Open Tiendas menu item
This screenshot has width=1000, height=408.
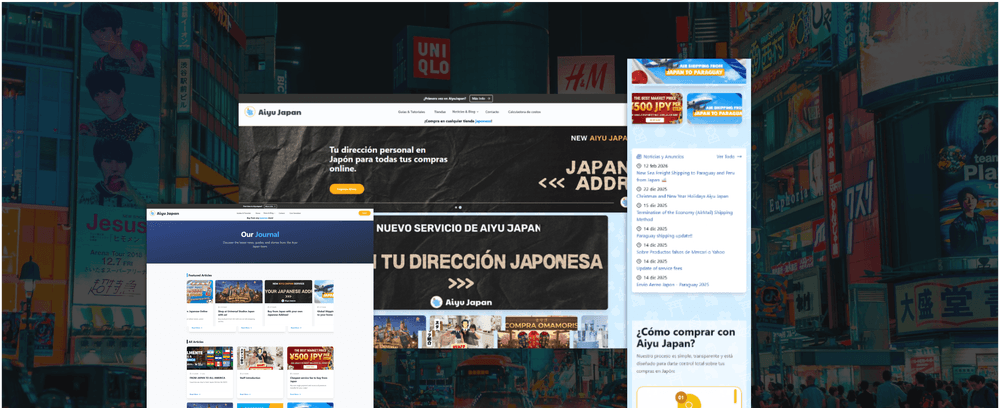pyautogui.click(x=440, y=112)
